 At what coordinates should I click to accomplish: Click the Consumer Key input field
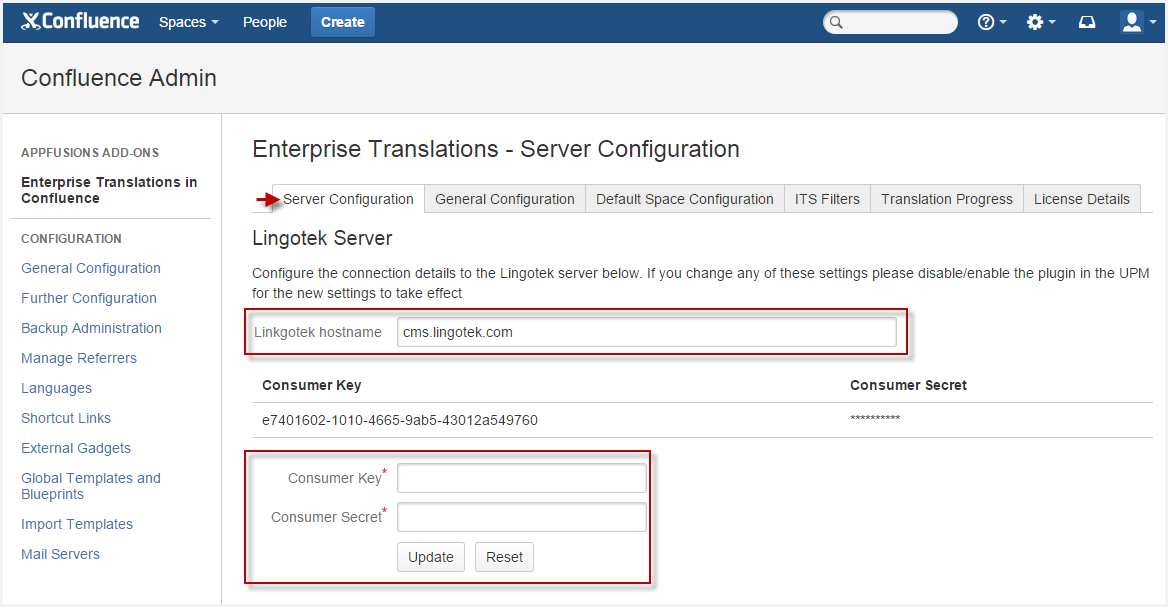(x=521, y=478)
